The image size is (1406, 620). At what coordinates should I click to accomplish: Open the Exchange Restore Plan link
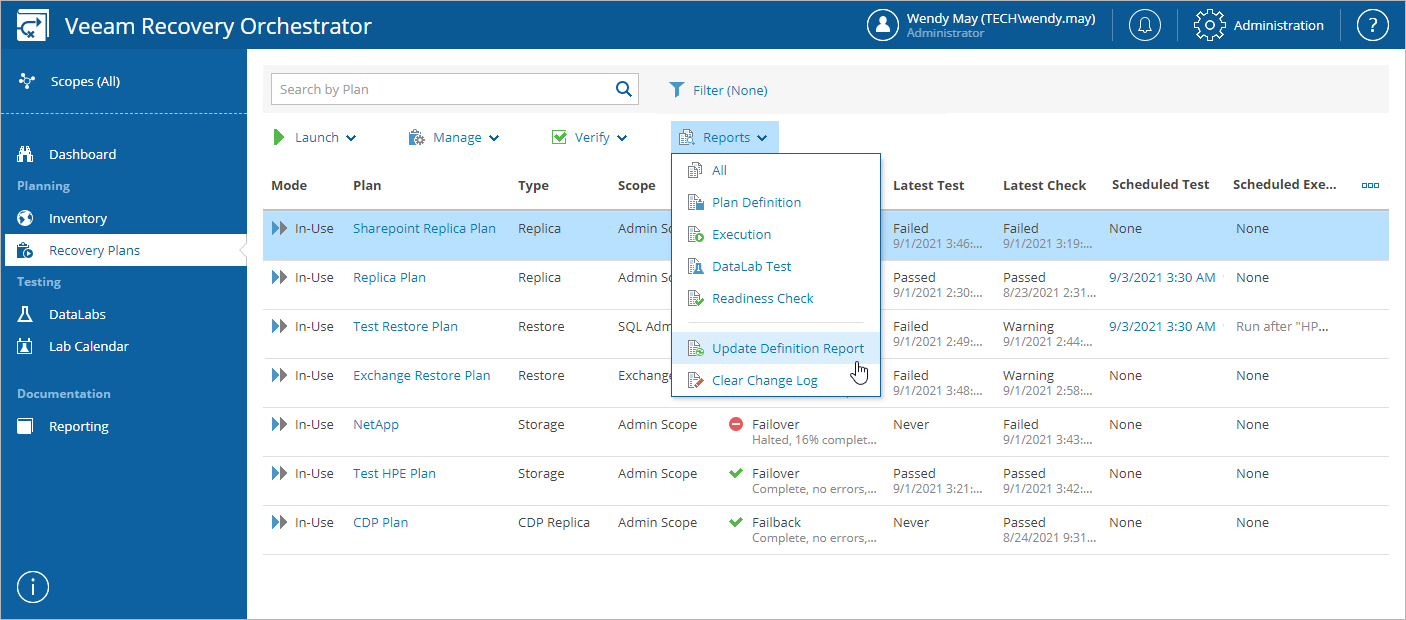coord(421,376)
